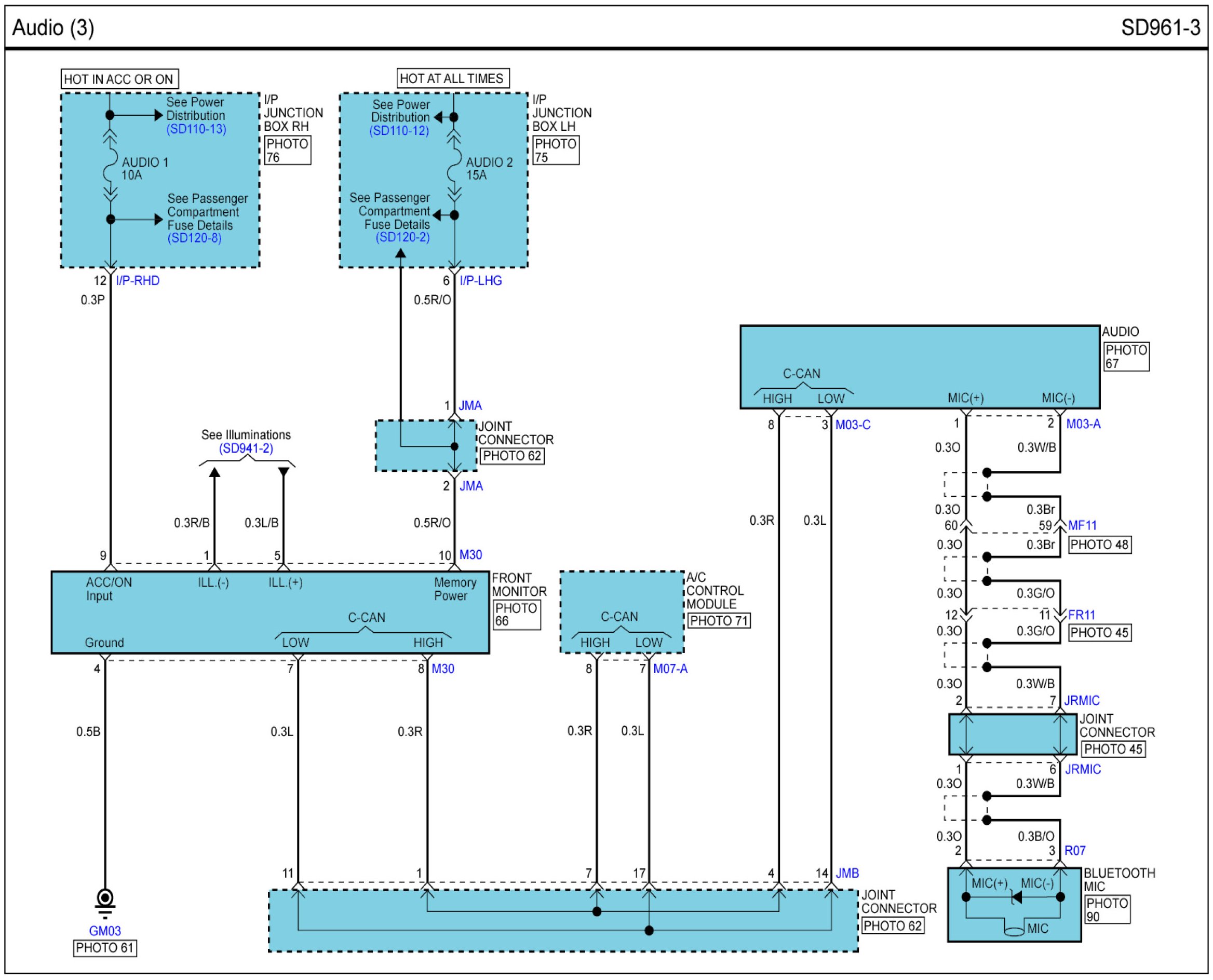
Task: Open the SD941-2 illuminations link
Action: (x=246, y=449)
